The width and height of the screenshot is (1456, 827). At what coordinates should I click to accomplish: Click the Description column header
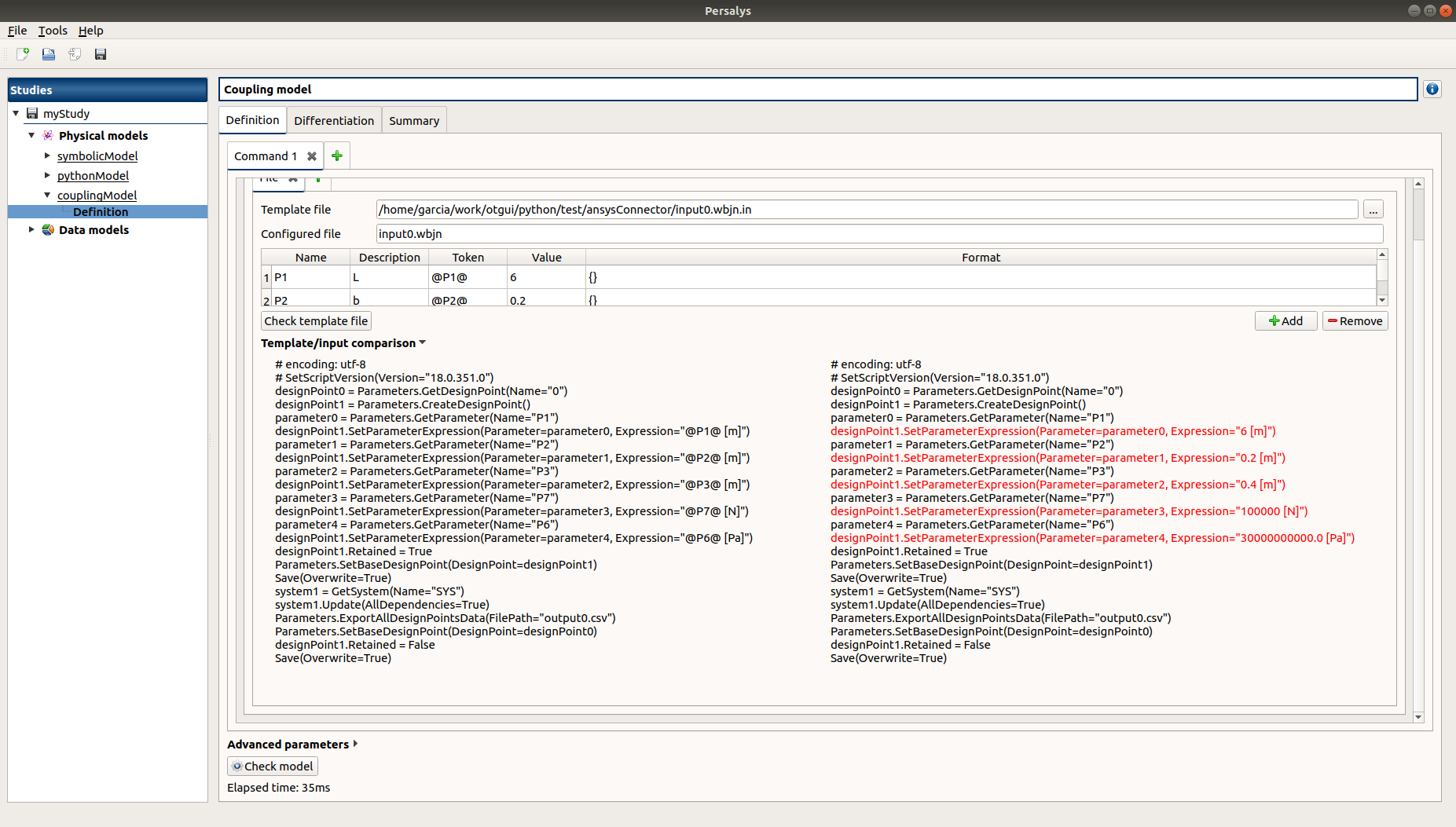click(x=389, y=258)
